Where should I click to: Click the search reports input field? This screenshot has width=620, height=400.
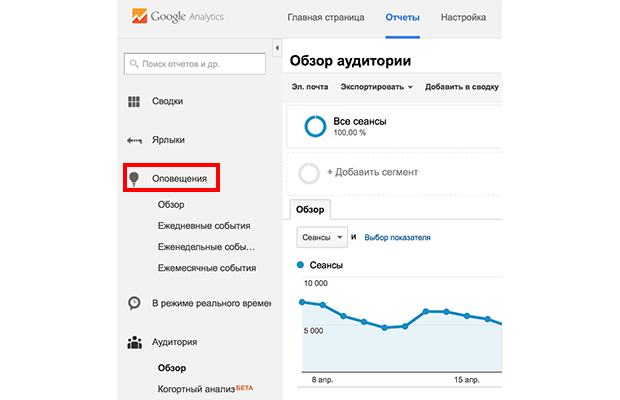(x=195, y=64)
